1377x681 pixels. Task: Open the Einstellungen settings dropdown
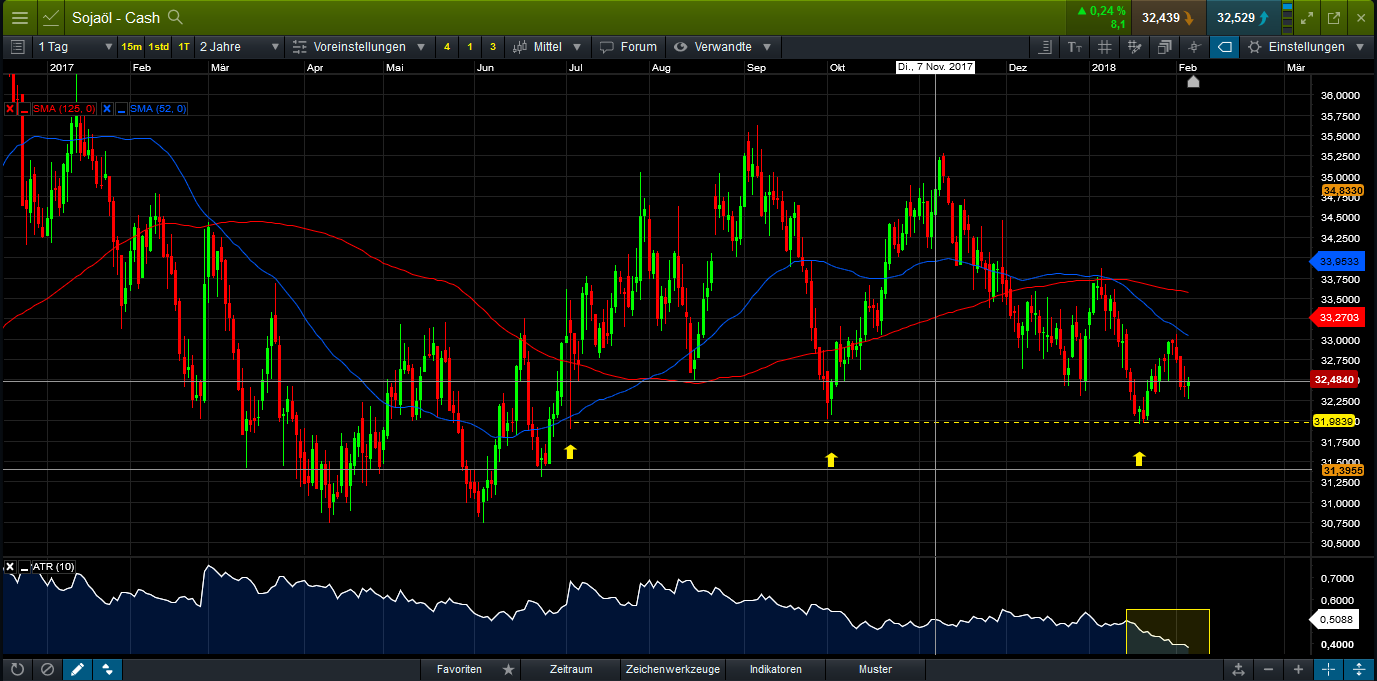coord(1305,47)
